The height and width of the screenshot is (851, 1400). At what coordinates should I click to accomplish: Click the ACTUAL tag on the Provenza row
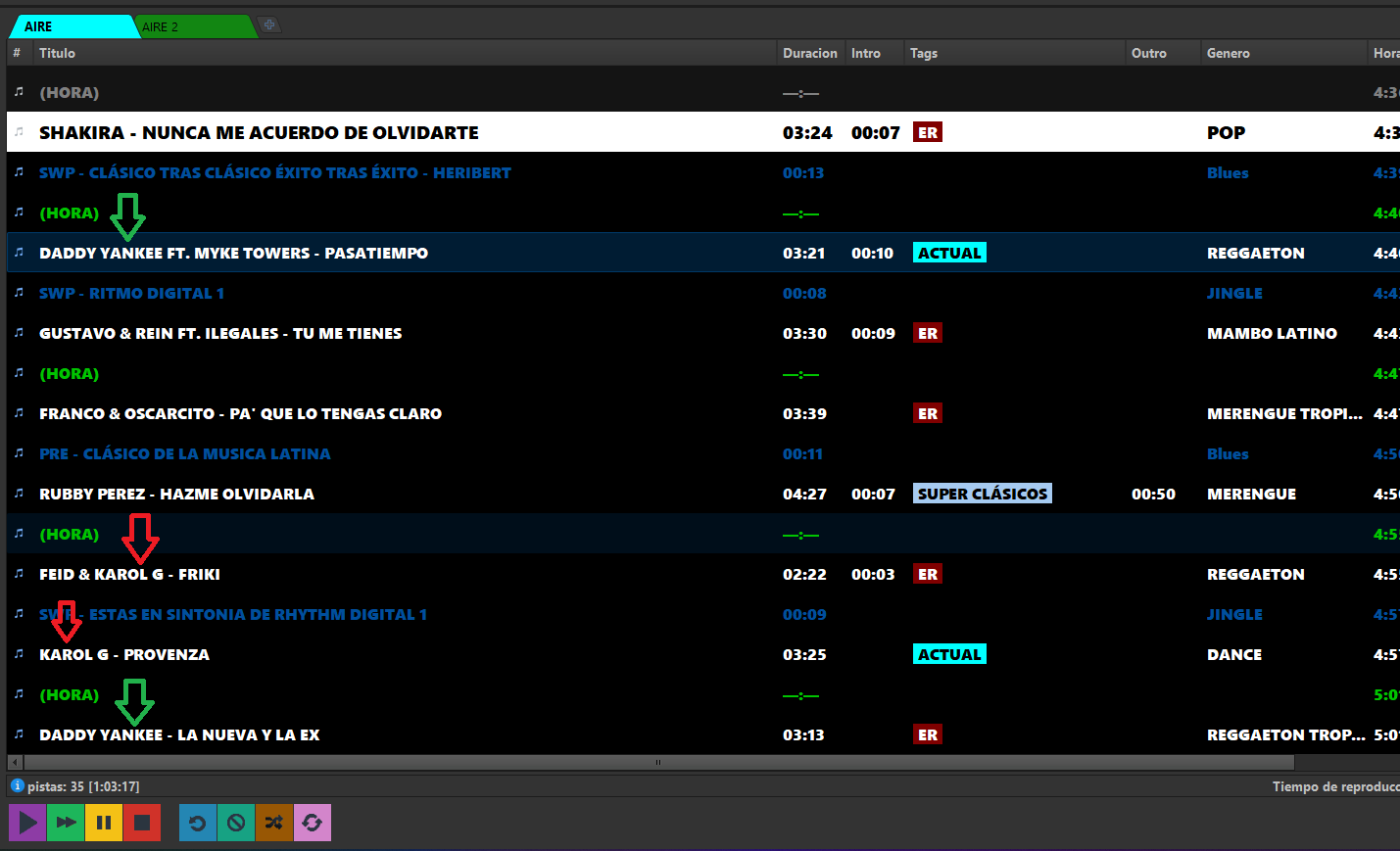click(949, 654)
